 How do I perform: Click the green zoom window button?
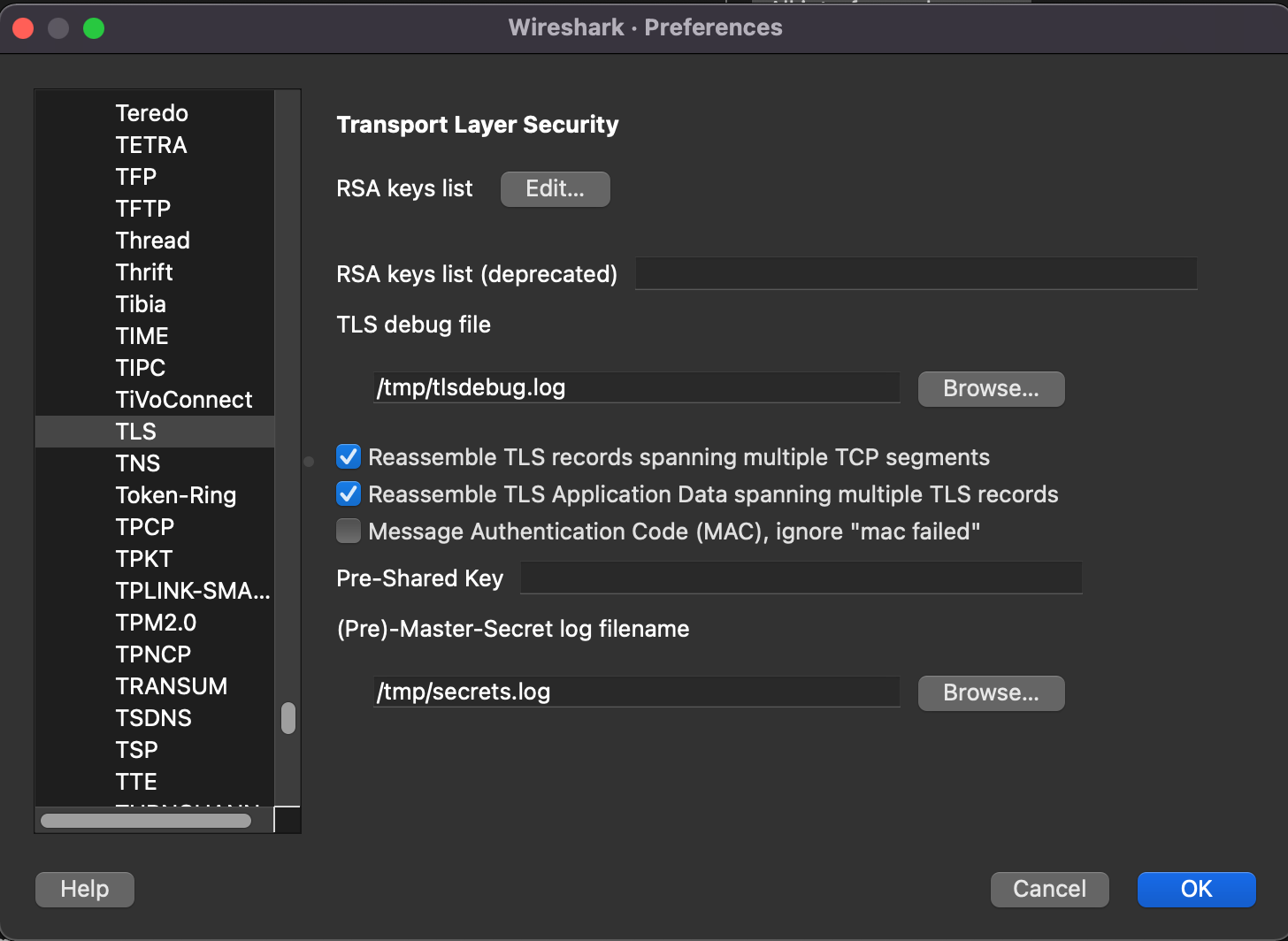pos(94,28)
